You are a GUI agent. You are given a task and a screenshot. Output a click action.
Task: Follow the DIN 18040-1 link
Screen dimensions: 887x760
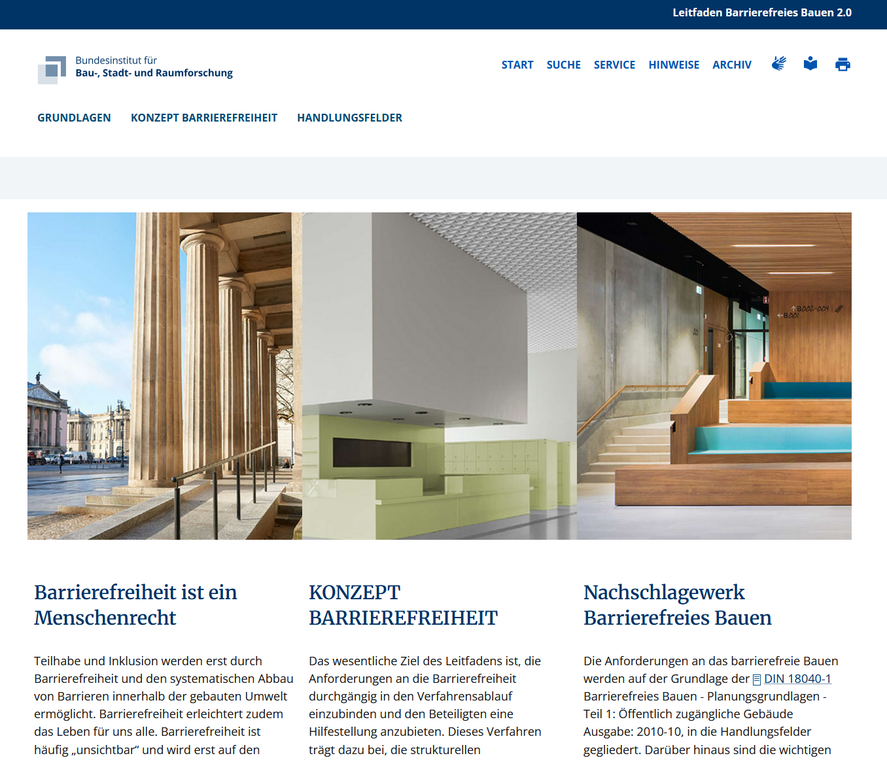click(797, 679)
